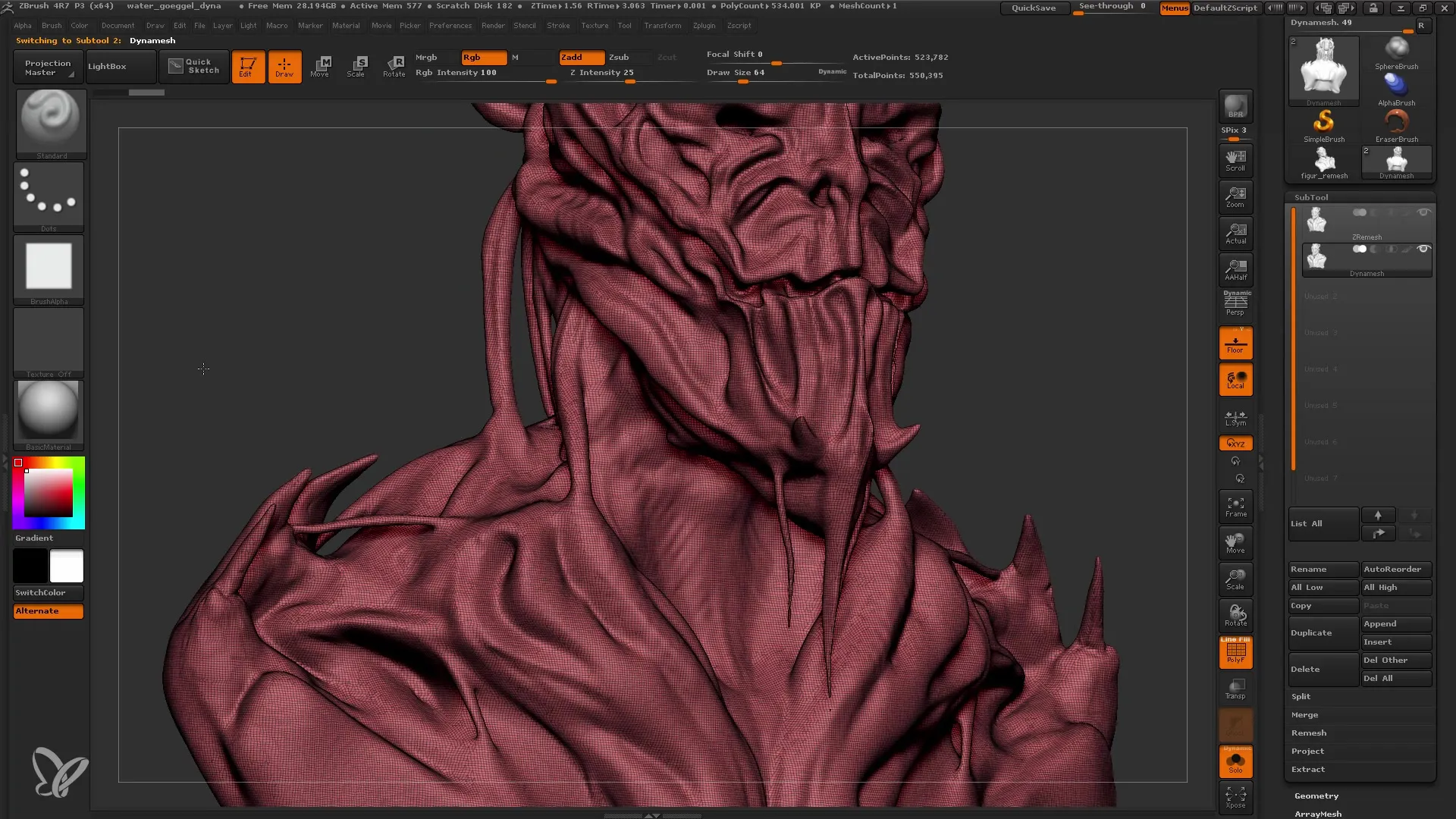Image resolution: width=1456 pixels, height=819 pixels.
Task: Click the Remesh subtool button
Action: click(1308, 732)
